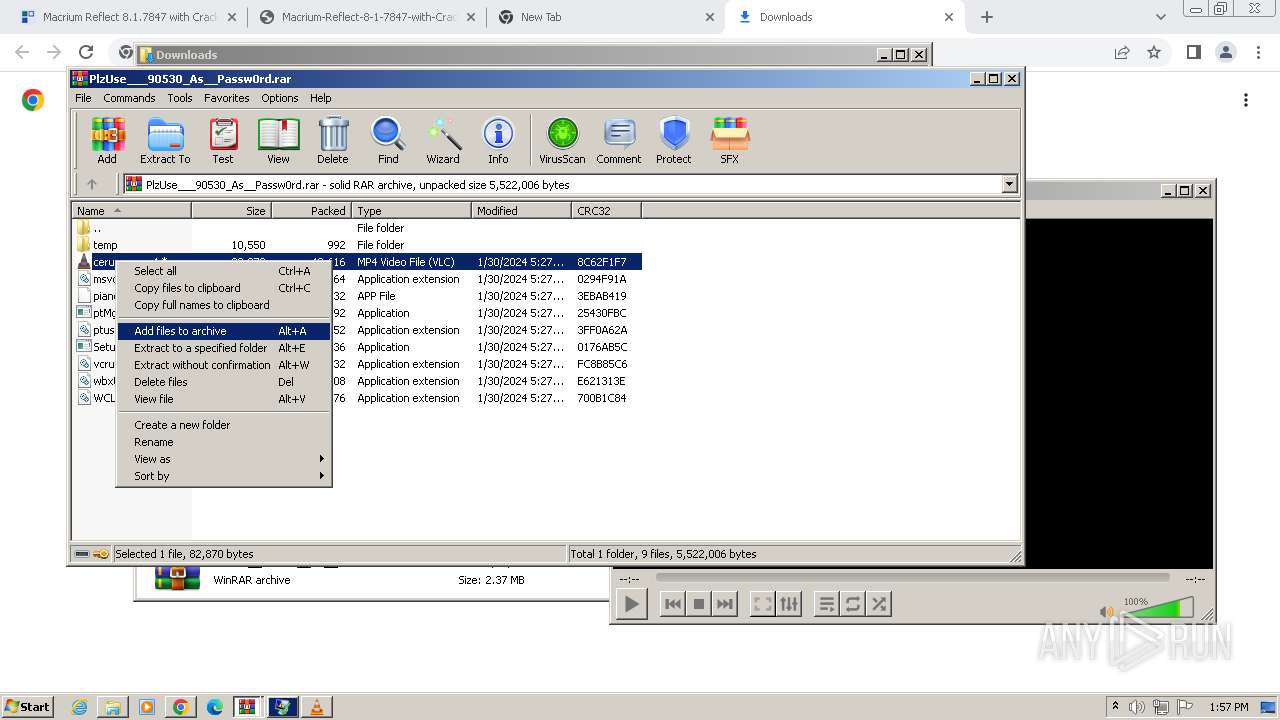Expand the Sort by submenu

pos(224,476)
